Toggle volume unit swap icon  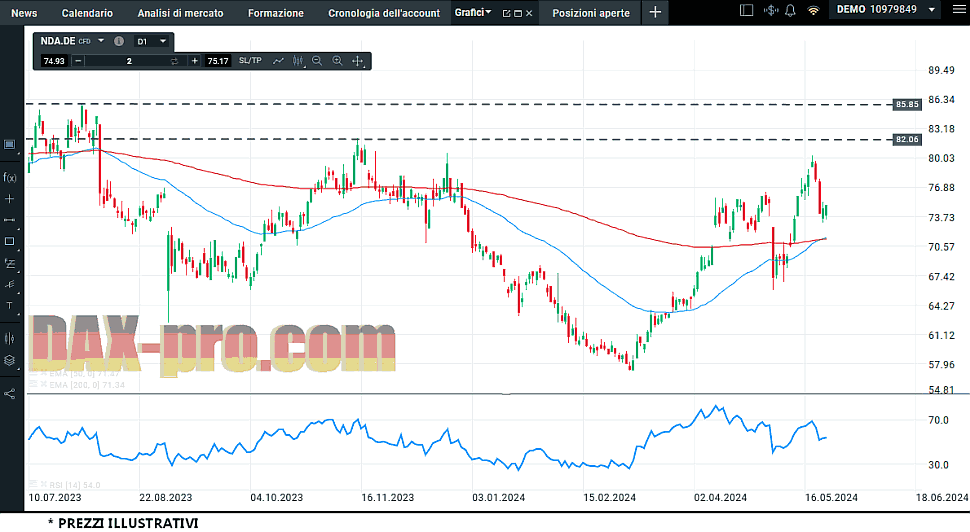coord(174,61)
